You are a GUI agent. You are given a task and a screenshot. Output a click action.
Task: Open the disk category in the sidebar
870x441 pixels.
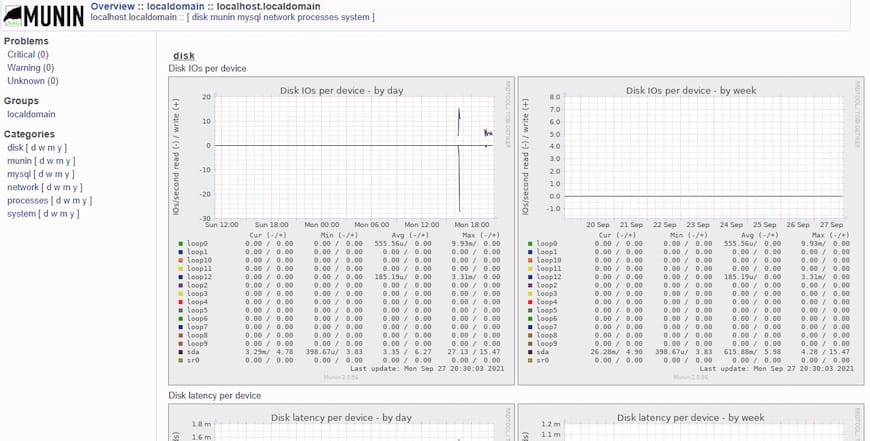click(x=15, y=148)
